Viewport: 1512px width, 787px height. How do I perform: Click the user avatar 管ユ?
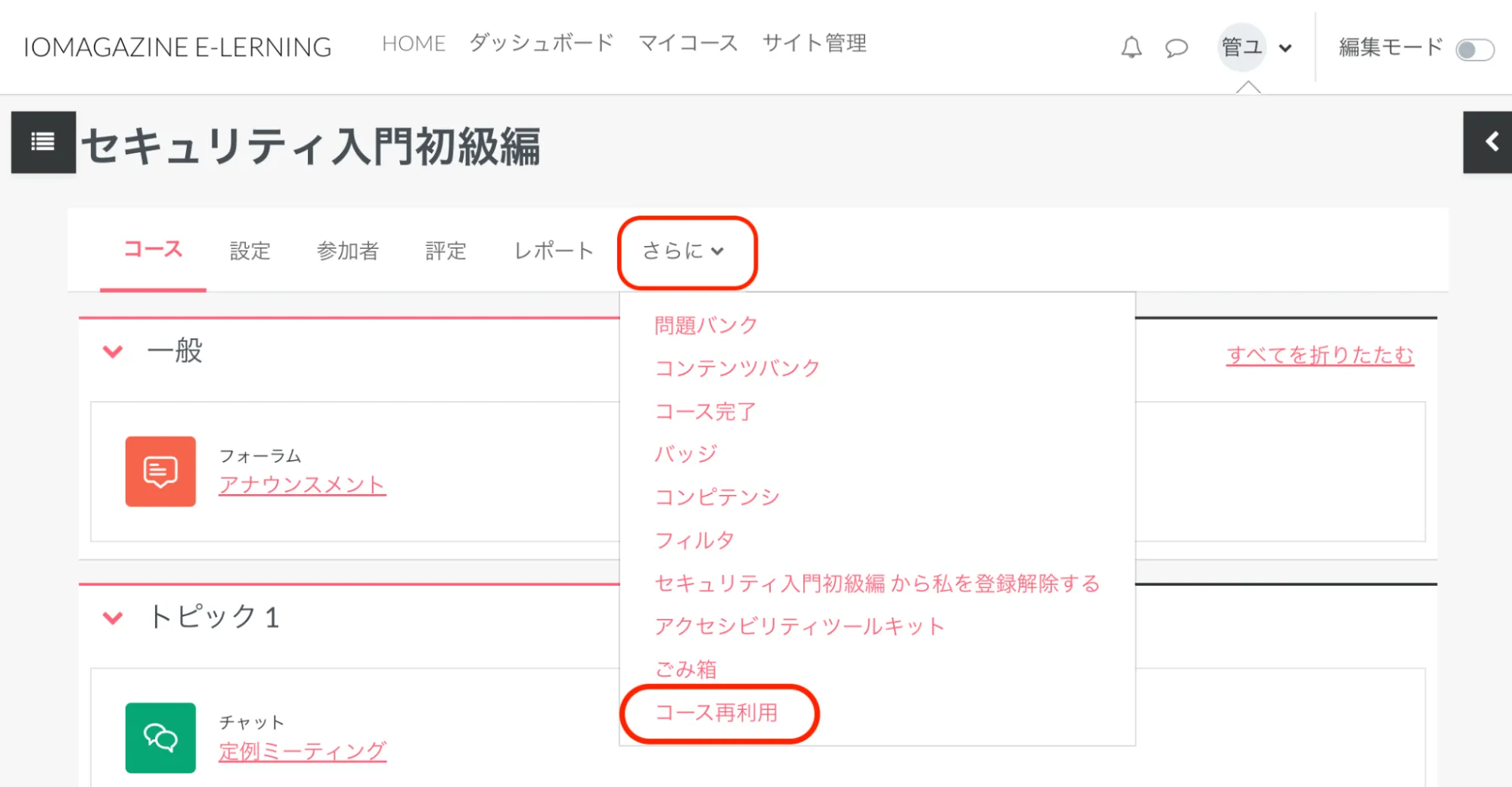coord(1241,48)
